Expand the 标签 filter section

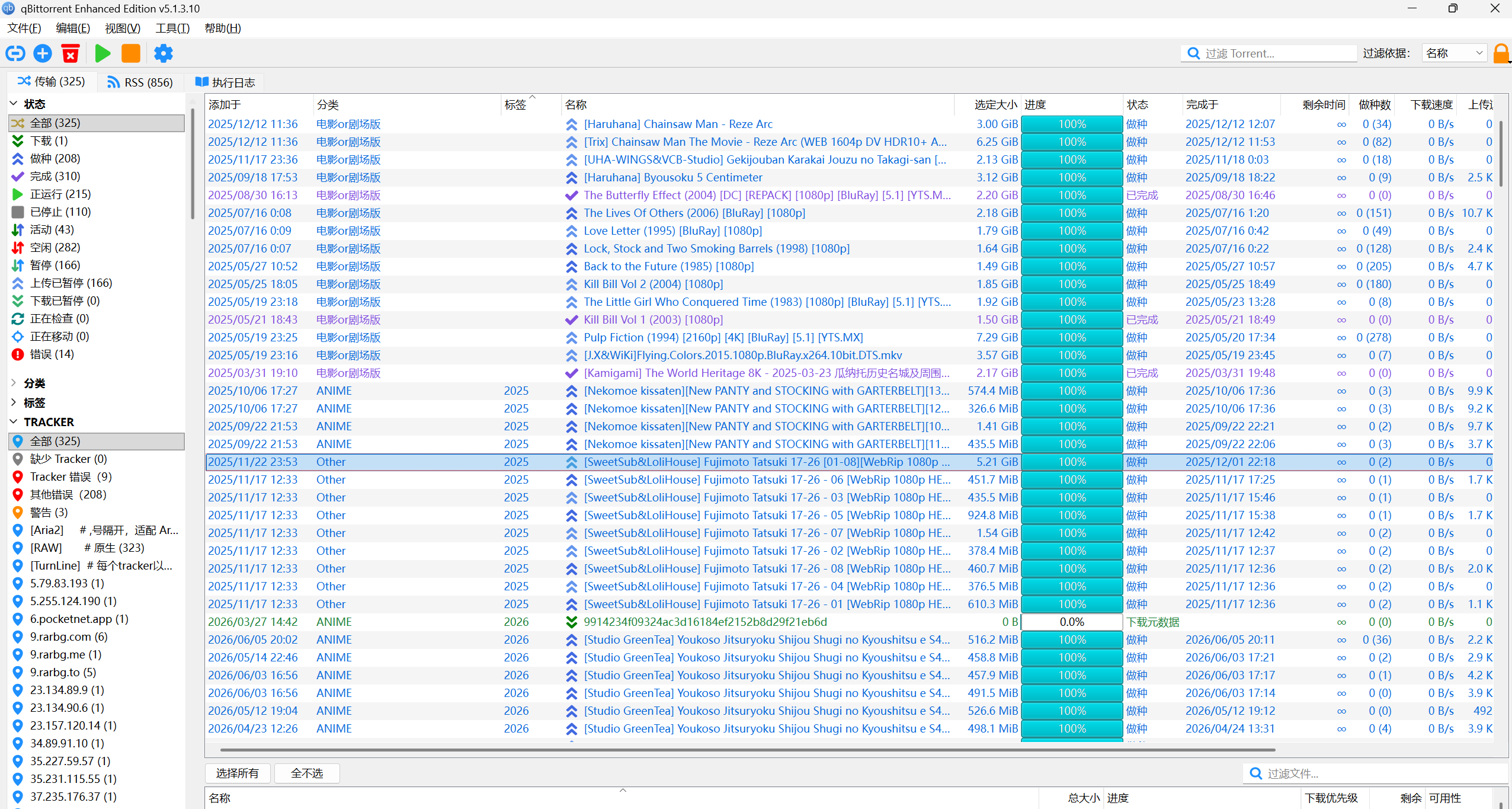coord(14,402)
